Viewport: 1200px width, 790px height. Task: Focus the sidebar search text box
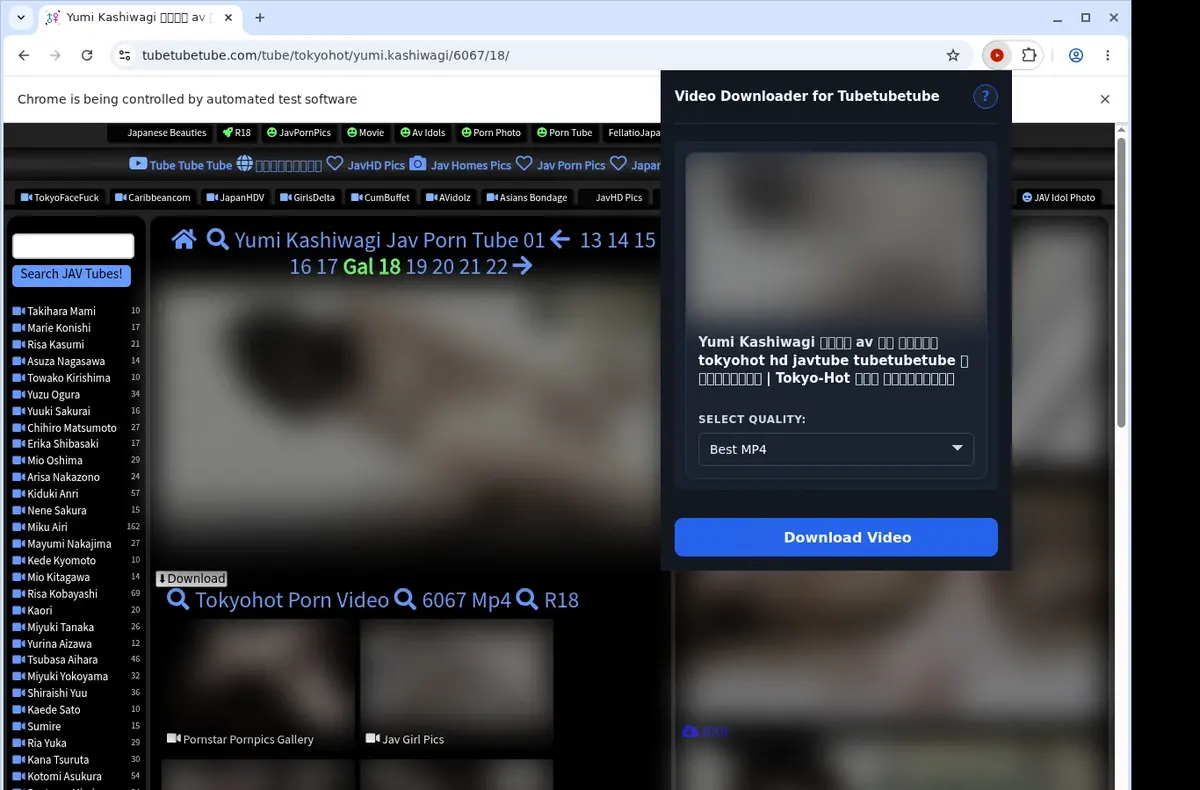(73, 246)
